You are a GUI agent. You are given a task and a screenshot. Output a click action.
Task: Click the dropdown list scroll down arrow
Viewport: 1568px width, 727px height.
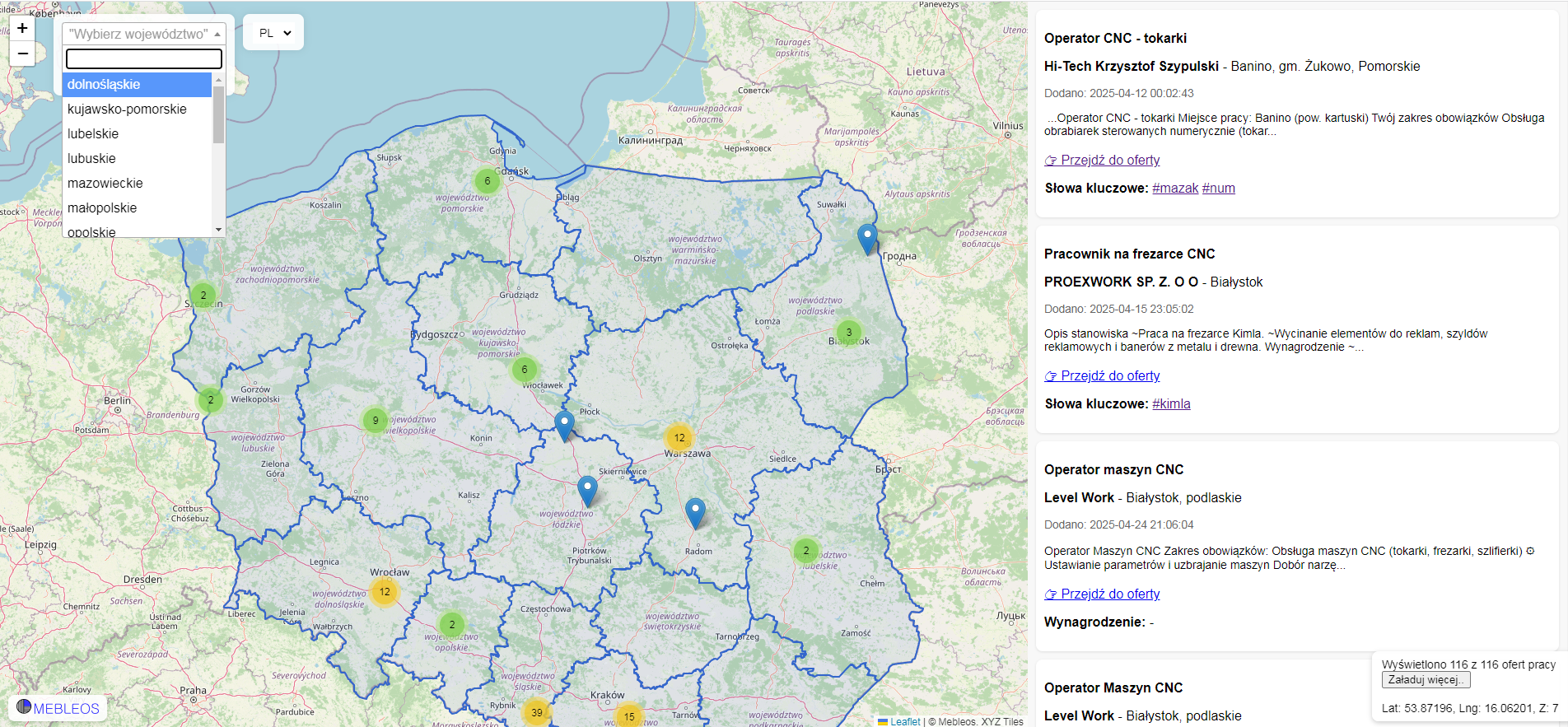click(218, 230)
